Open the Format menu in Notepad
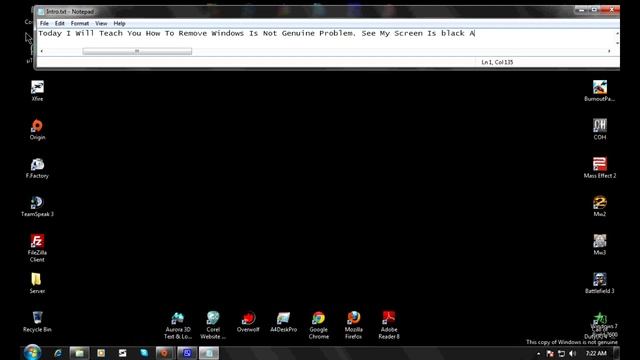 coord(80,24)
